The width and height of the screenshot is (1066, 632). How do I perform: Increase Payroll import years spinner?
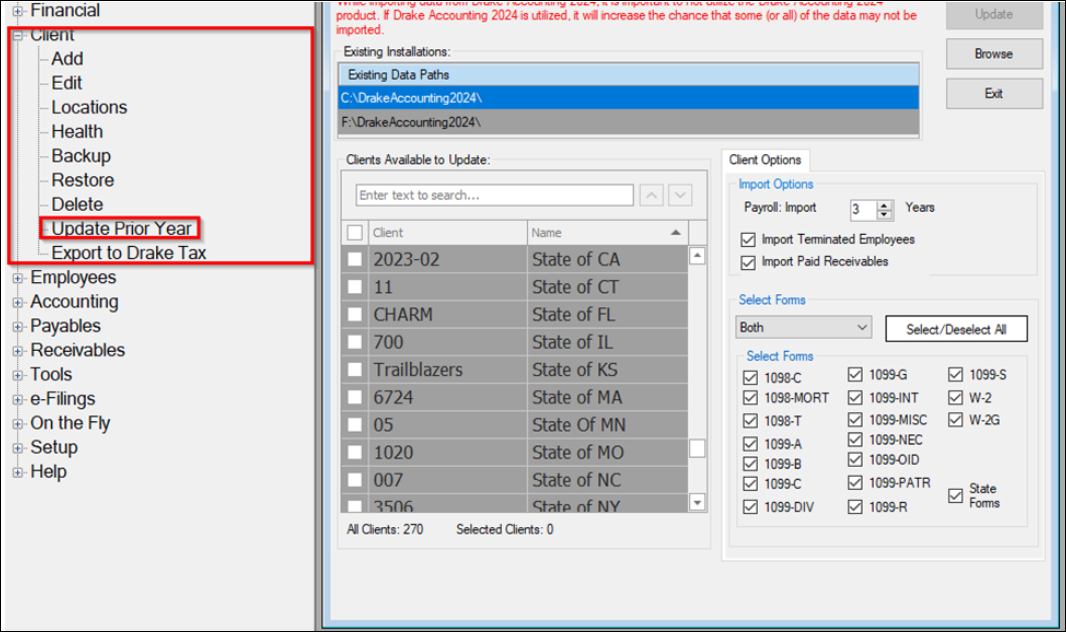884,205
